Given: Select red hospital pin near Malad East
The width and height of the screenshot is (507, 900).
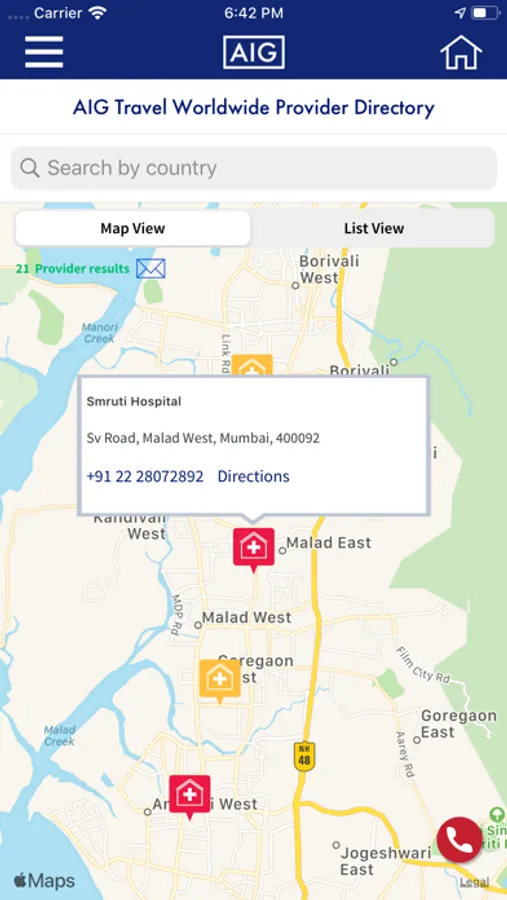Looking at the screenshot, I should coord(254,550).
